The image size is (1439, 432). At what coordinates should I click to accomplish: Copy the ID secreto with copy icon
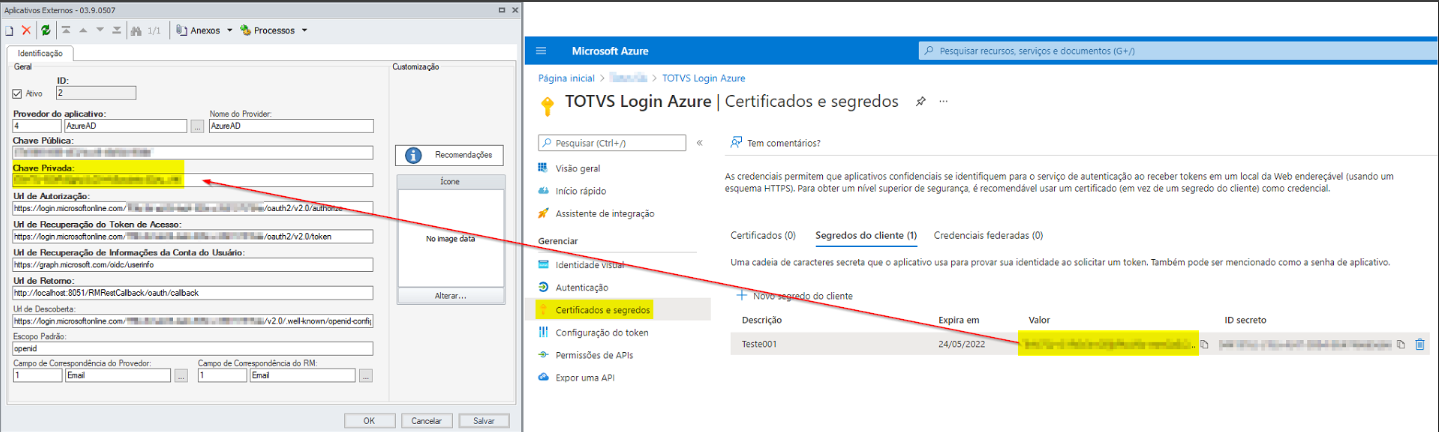coord(1402,344)
